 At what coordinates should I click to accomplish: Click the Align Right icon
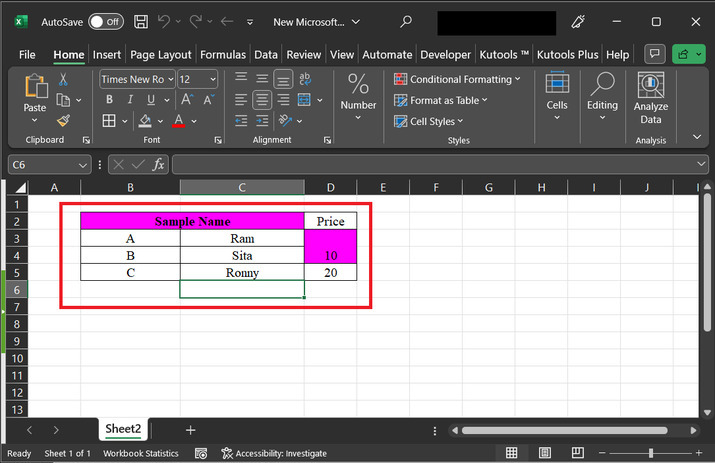pos(283,100)
